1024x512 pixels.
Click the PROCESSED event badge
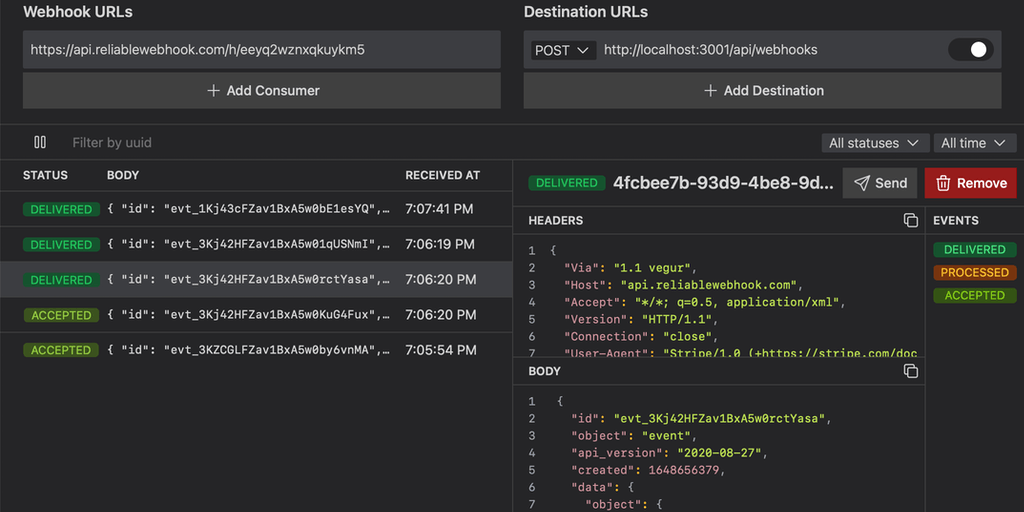pyautogui.click(x=975, y=272)
